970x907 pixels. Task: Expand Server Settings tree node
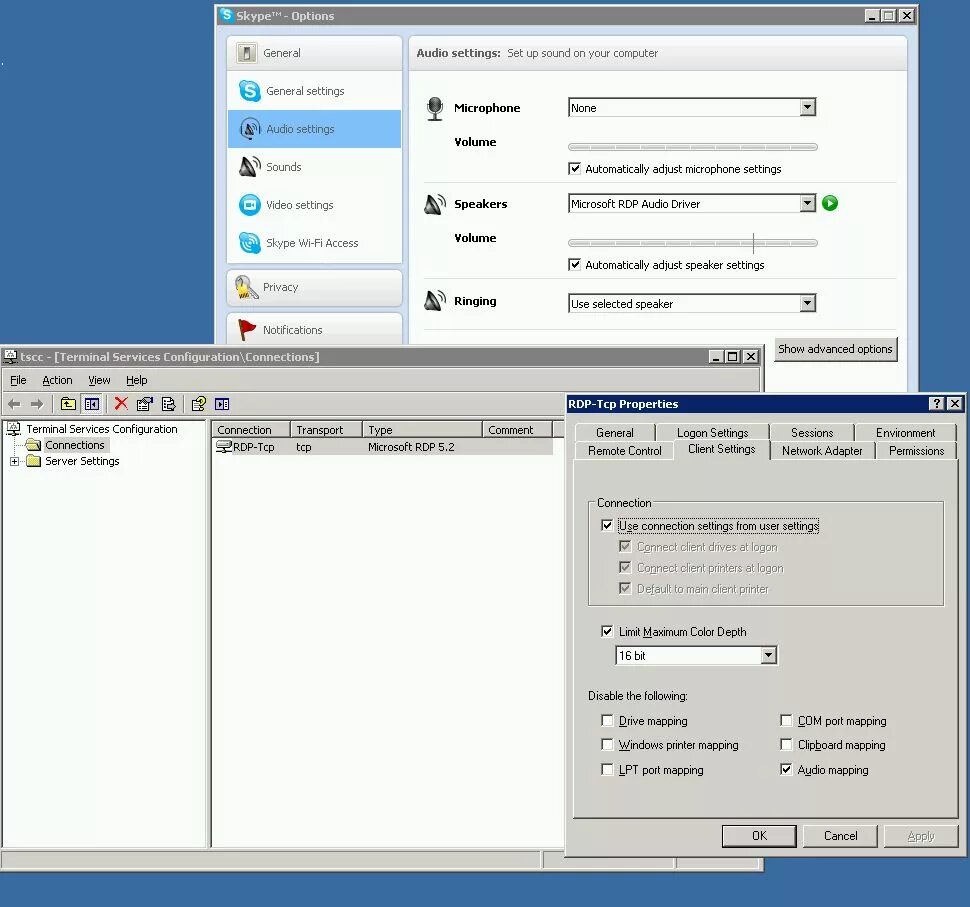(x=14, y=461)
